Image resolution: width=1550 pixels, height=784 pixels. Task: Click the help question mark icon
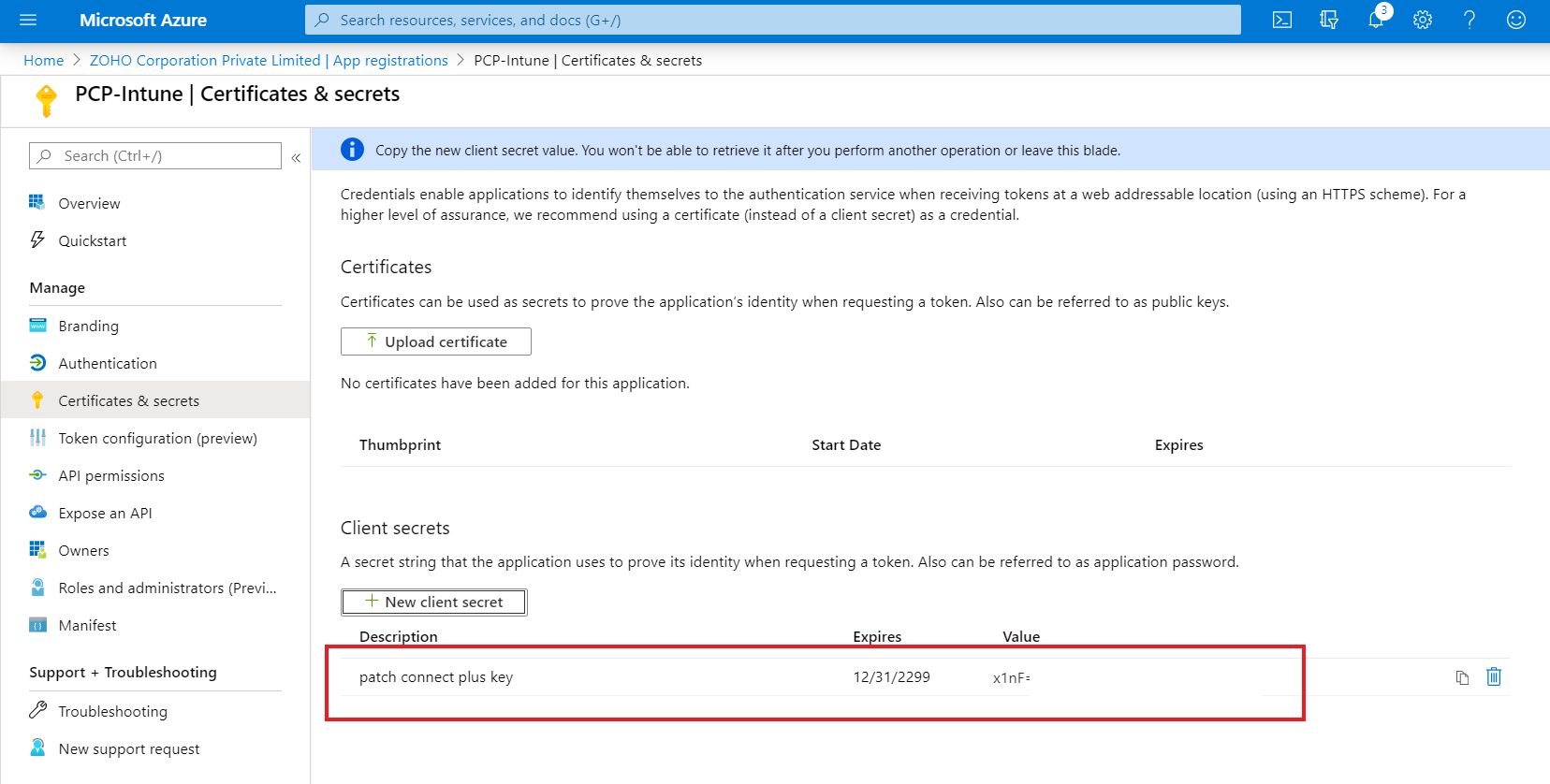coord(1470,20)
